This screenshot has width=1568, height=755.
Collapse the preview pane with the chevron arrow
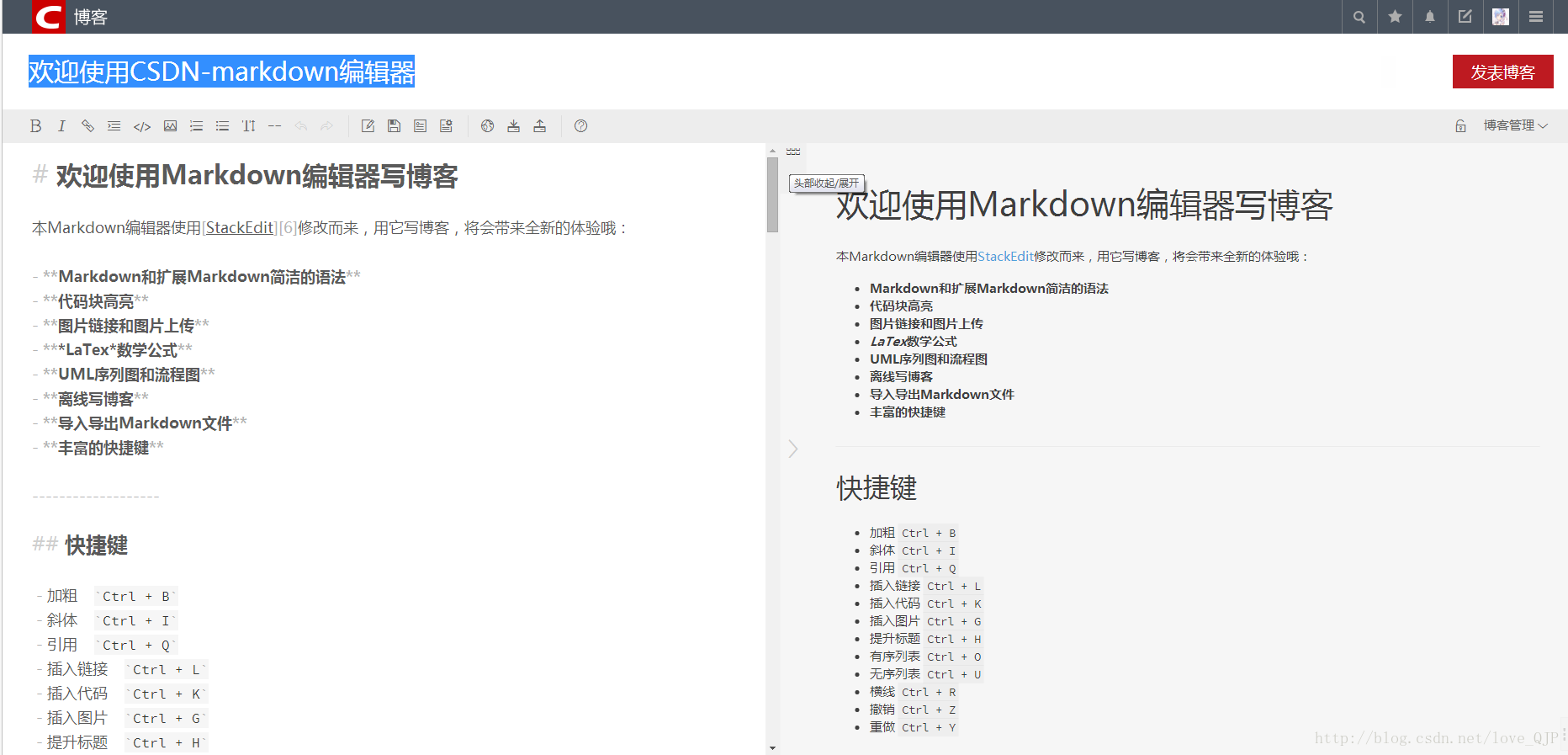(792, 448)
